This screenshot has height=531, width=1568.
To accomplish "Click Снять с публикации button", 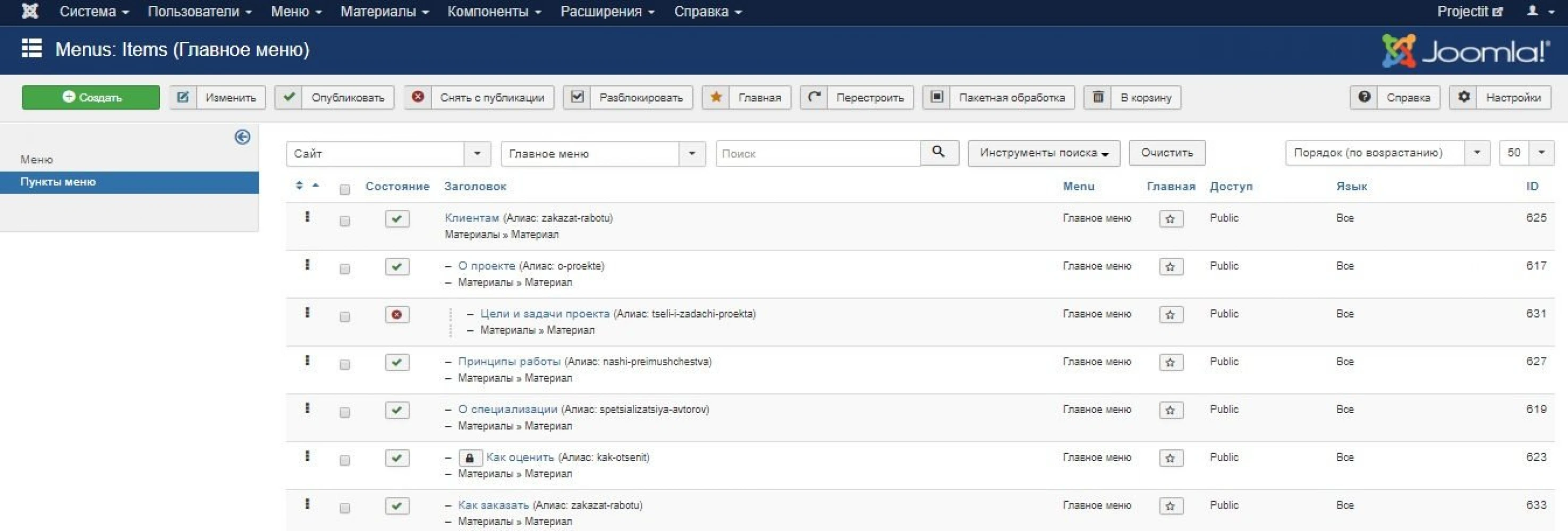I will (478, 97).
